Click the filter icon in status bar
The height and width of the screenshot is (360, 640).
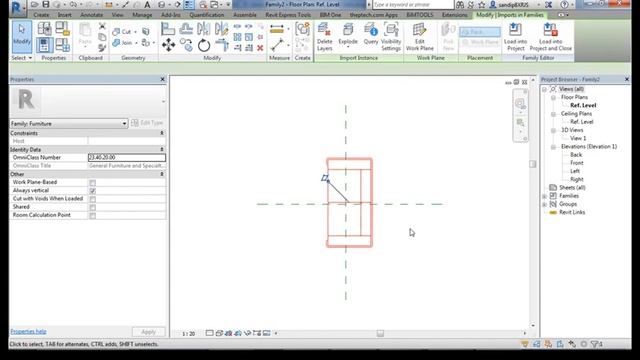coord(595,344)
